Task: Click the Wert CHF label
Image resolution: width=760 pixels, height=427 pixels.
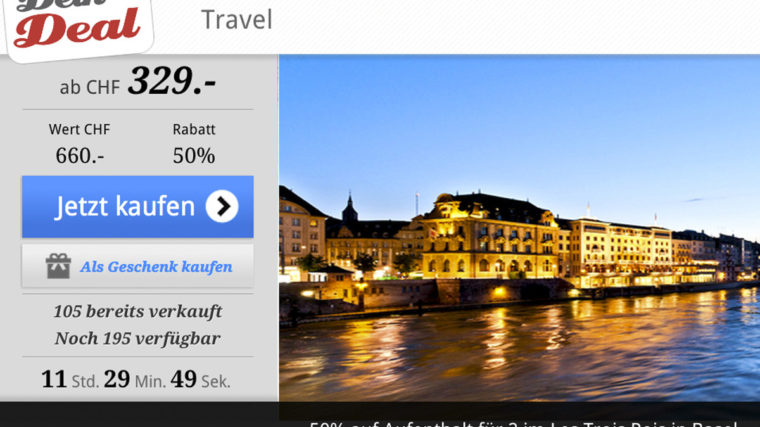Action: [79, 129]
